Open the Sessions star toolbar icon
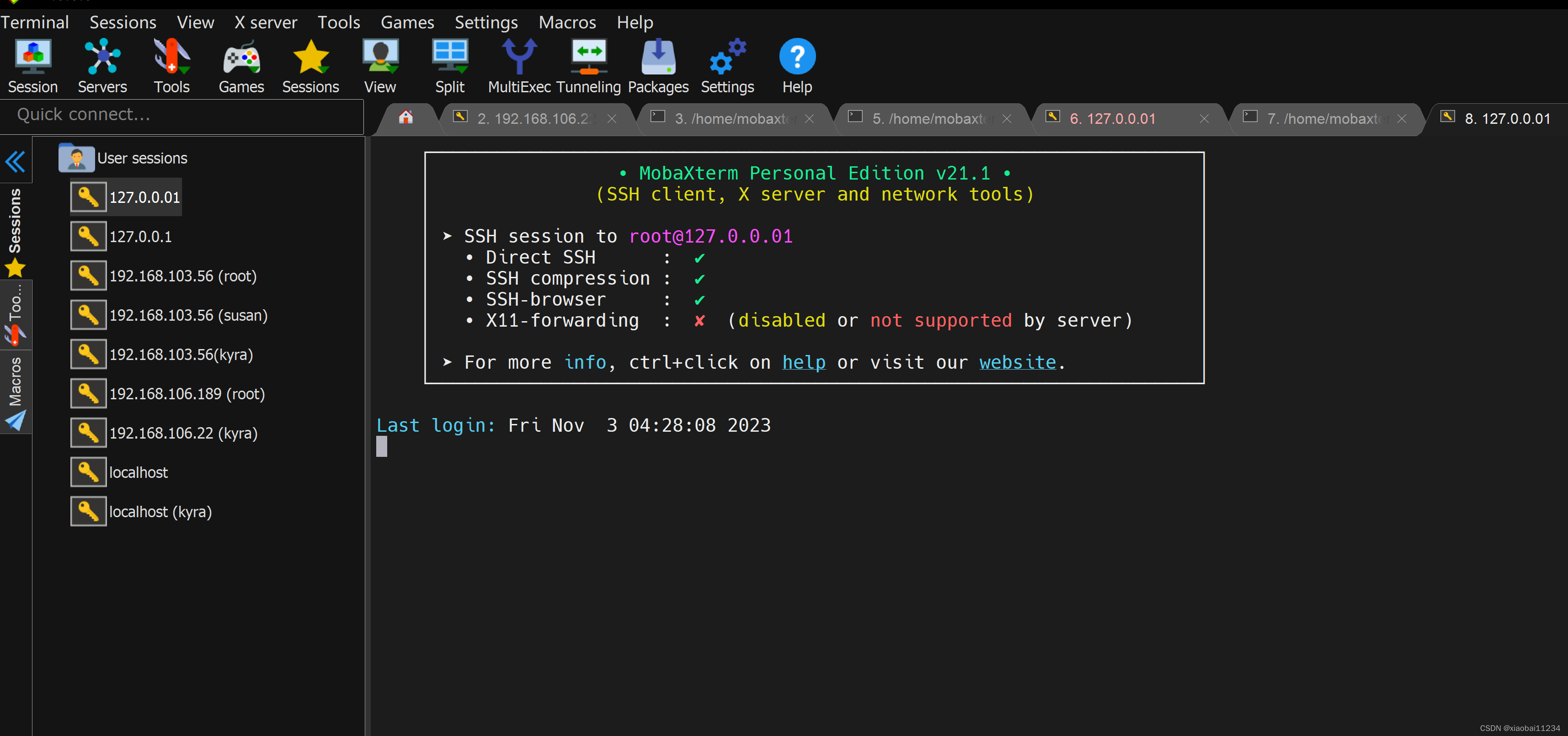The width and height of the screenshot is (1568, 736). [310, 66]
